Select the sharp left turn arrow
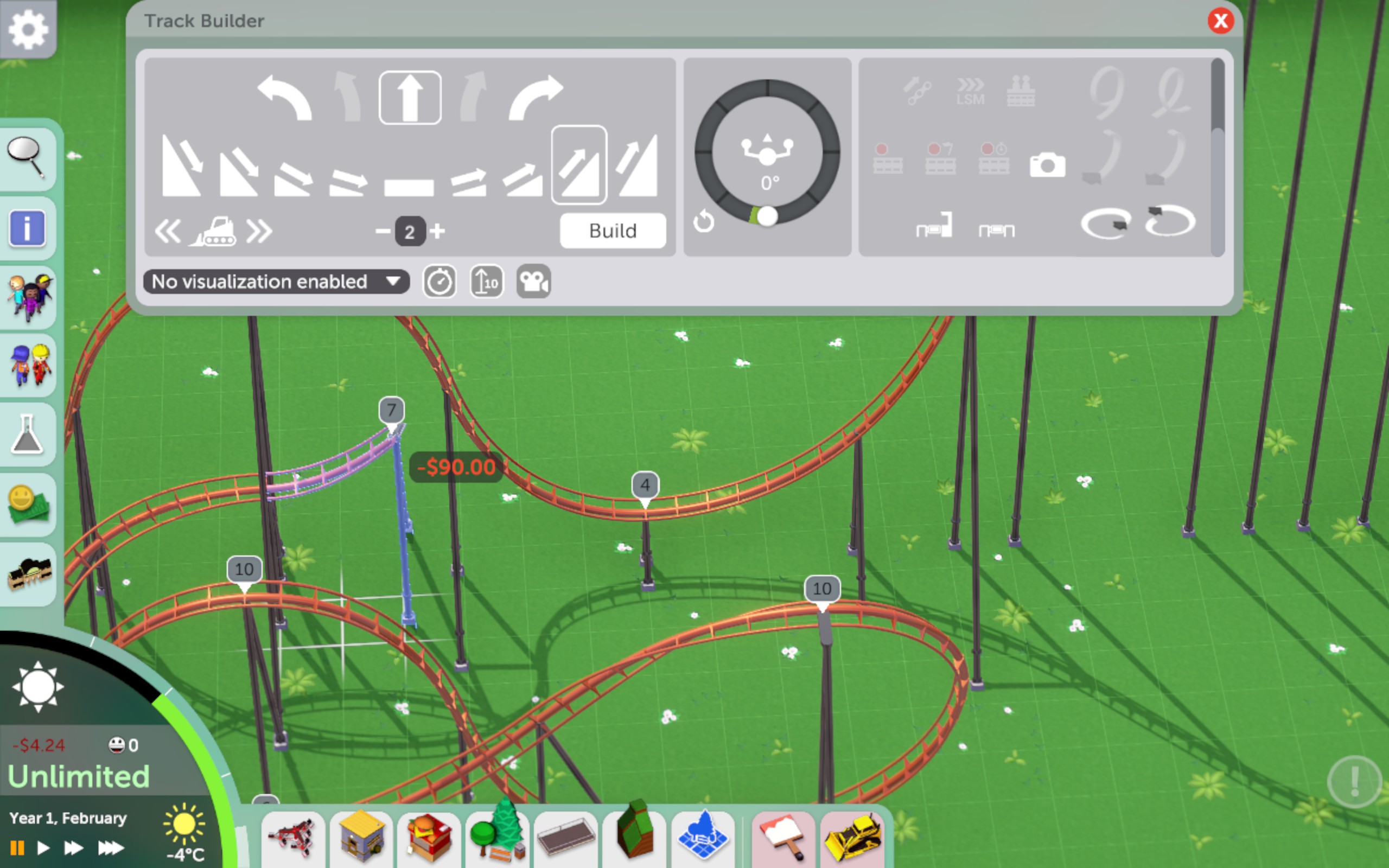The width and height of the screenshot is (1389, 868). click(x=285, y=98)
